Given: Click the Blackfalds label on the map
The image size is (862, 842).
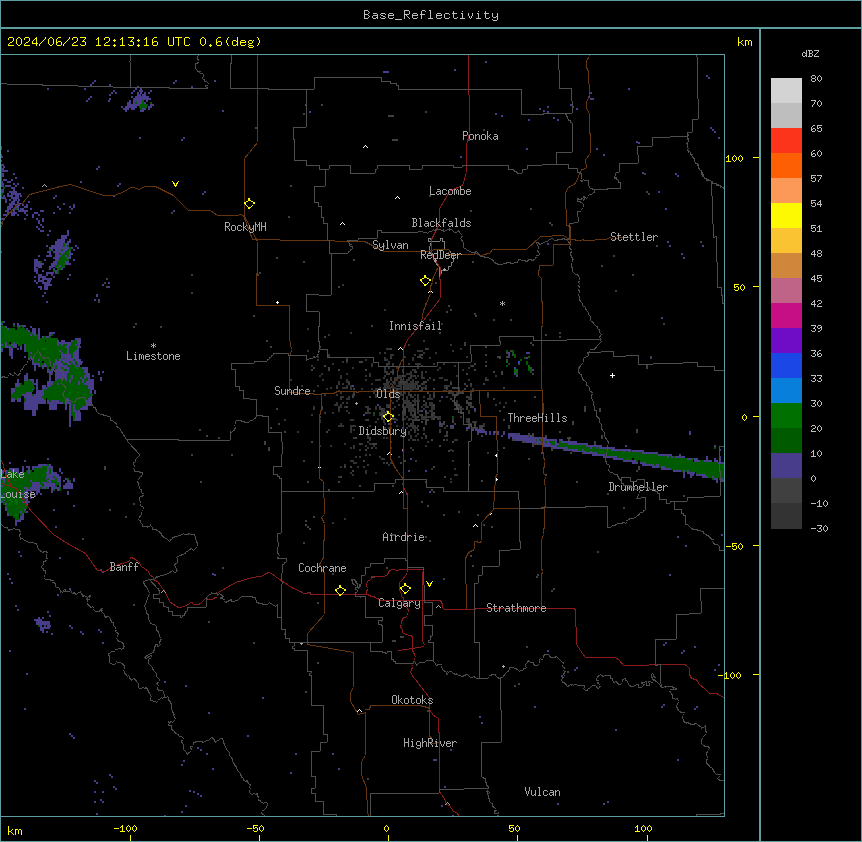Looking at the screenshot, I should 441,223.
